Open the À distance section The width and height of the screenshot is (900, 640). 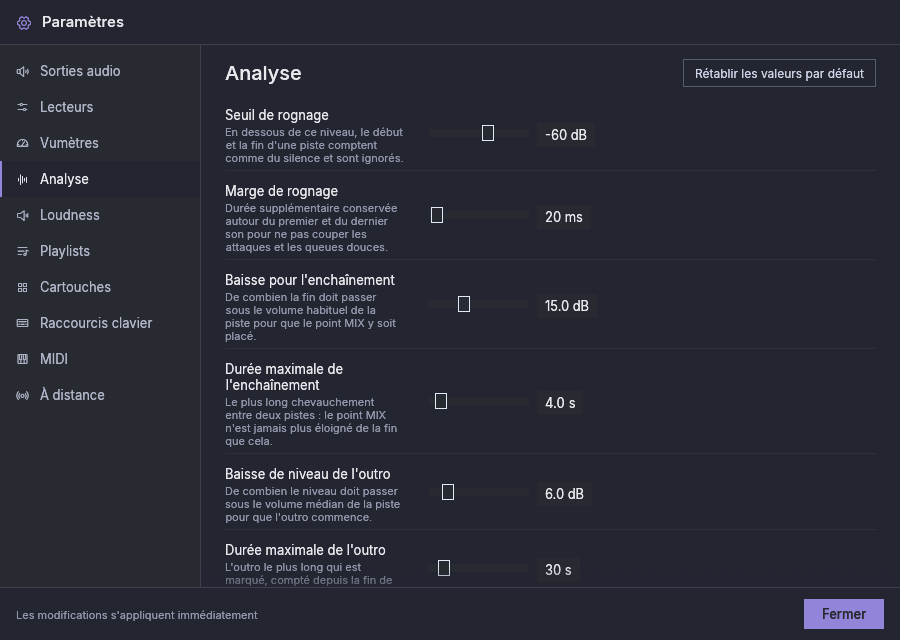coord(100,395)
